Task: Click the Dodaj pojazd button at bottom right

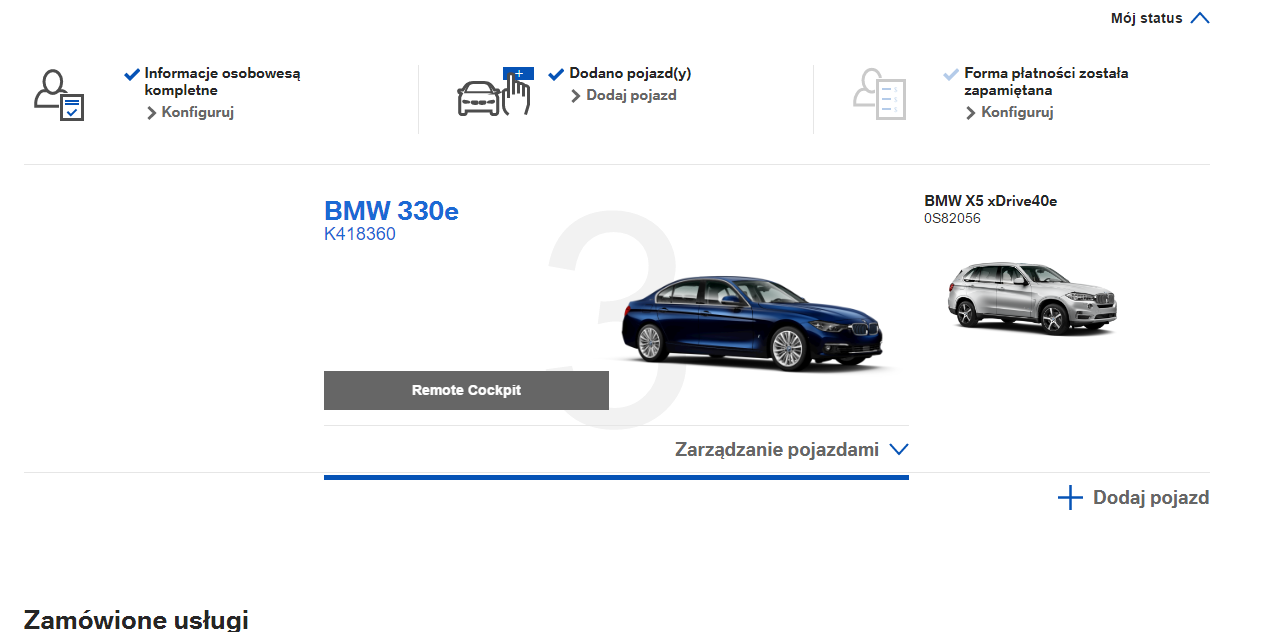Action: coord(1133,498)
